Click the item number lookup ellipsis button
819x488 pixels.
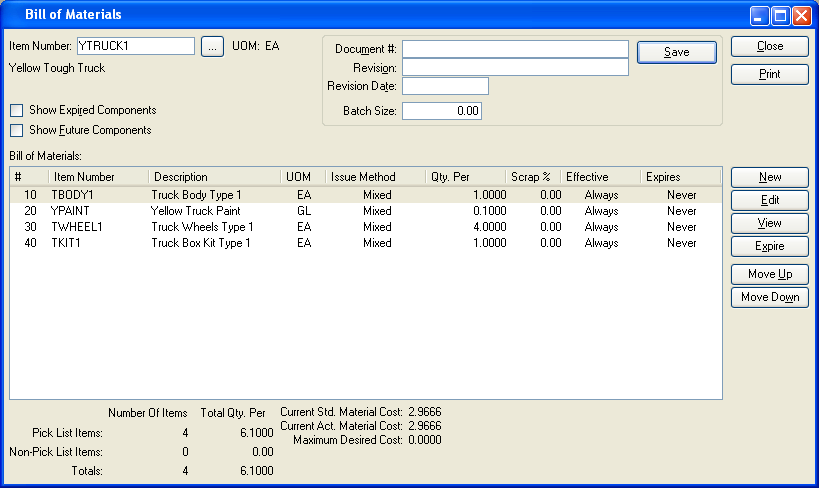(212, 46)
